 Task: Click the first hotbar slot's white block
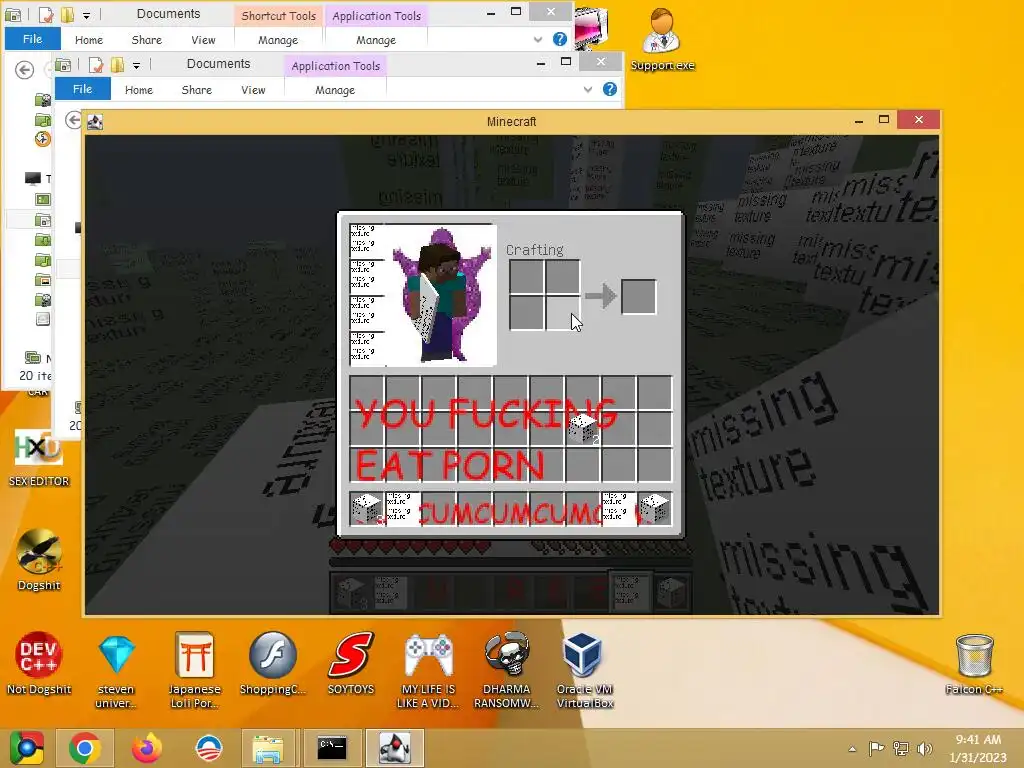point(367,509)
